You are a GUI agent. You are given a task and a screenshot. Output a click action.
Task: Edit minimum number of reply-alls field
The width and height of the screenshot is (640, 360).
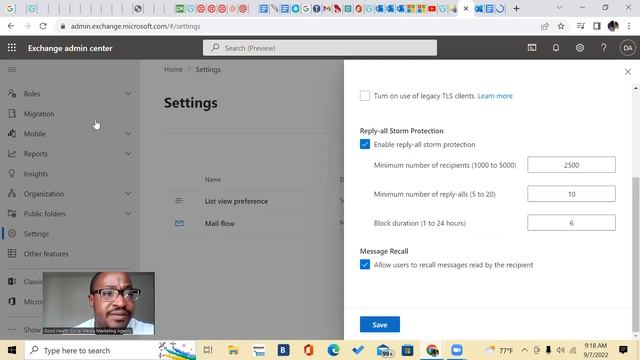[x=571, y=194]
